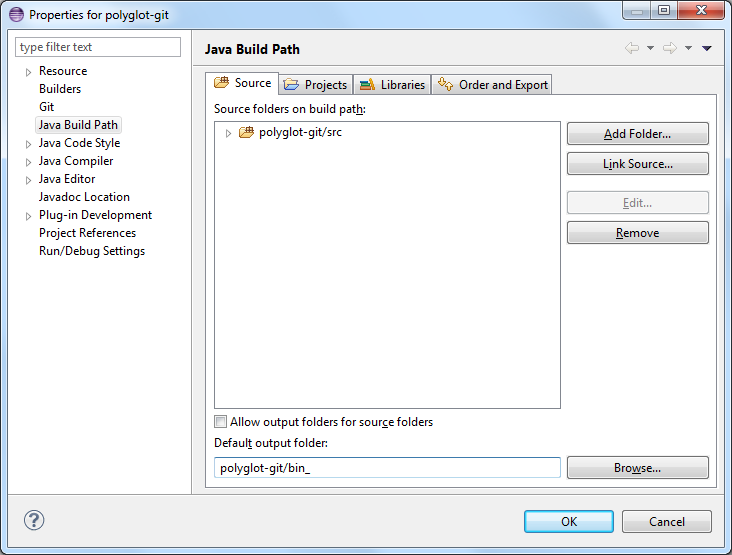Click the Add Folder button
The image size is (732, 555).
coord(637,134)
